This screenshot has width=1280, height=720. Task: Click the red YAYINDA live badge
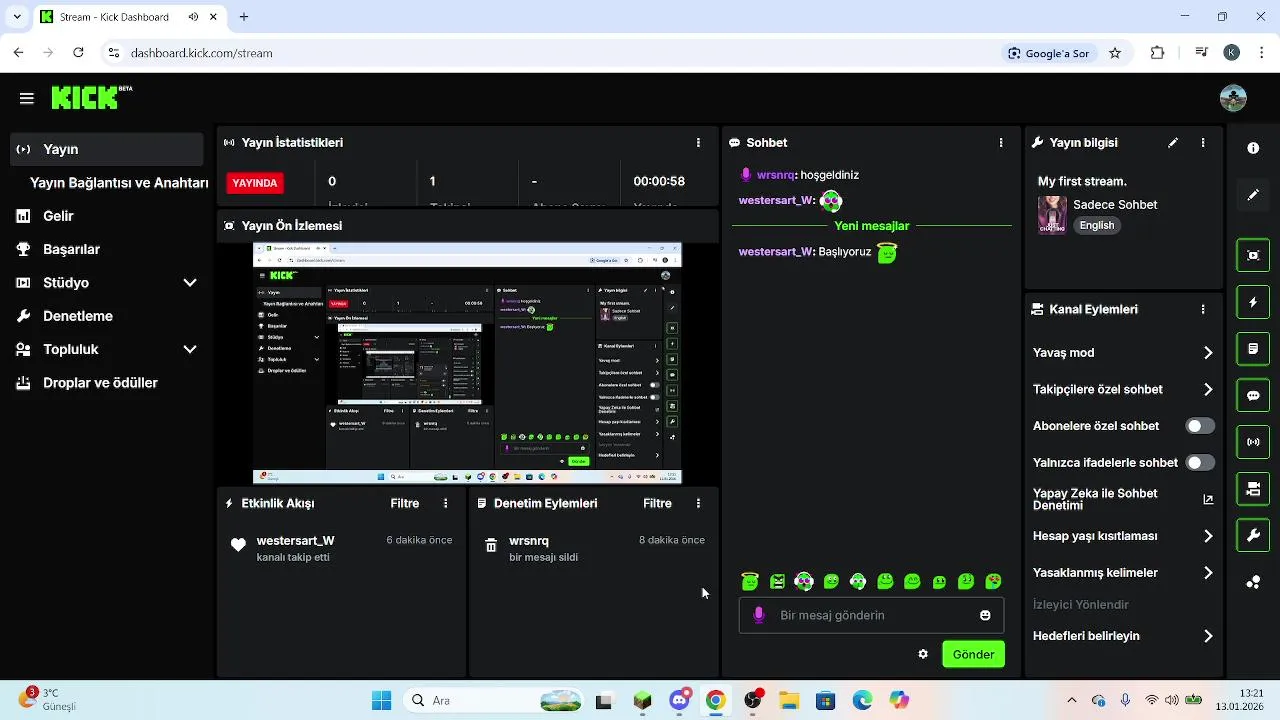click(255, 183)
